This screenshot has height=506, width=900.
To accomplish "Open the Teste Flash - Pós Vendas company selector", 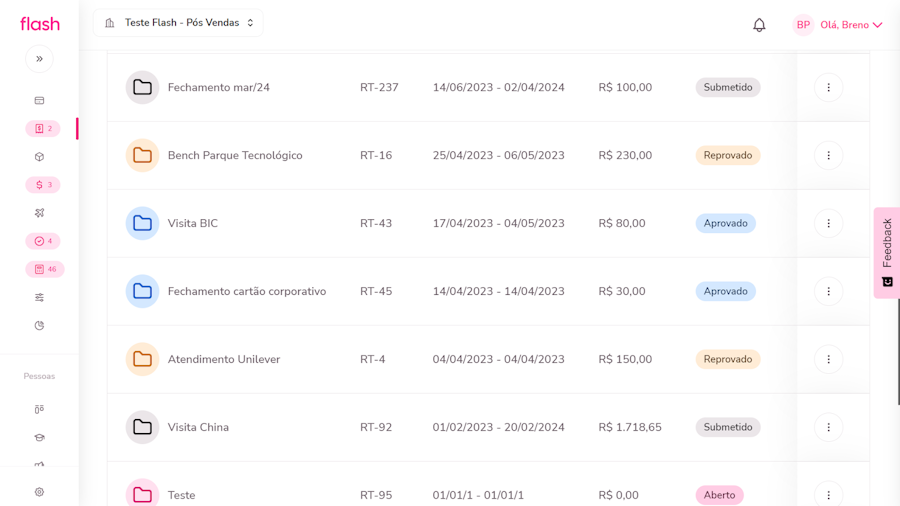I will coord(179,23).
